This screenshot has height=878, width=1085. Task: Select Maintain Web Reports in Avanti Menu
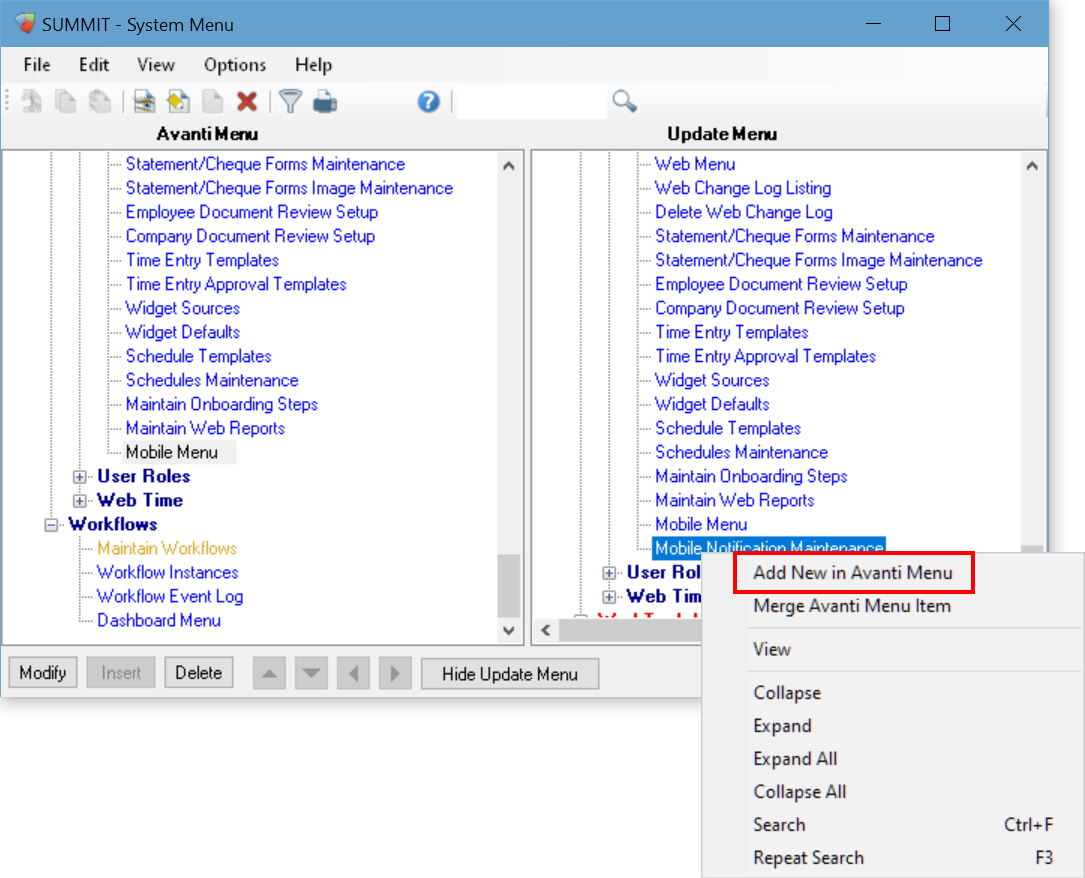(205, 428)
